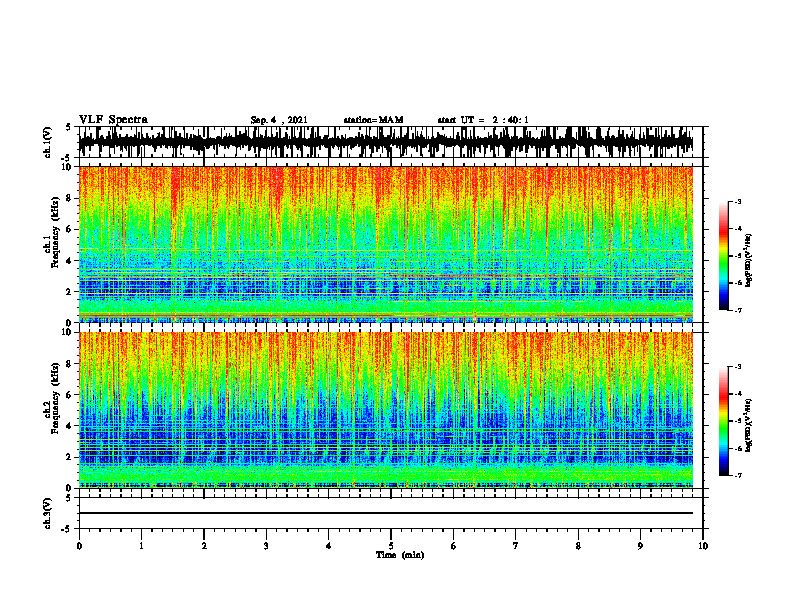Click the ch.1 voltage waveform panel

coord(391,142)
